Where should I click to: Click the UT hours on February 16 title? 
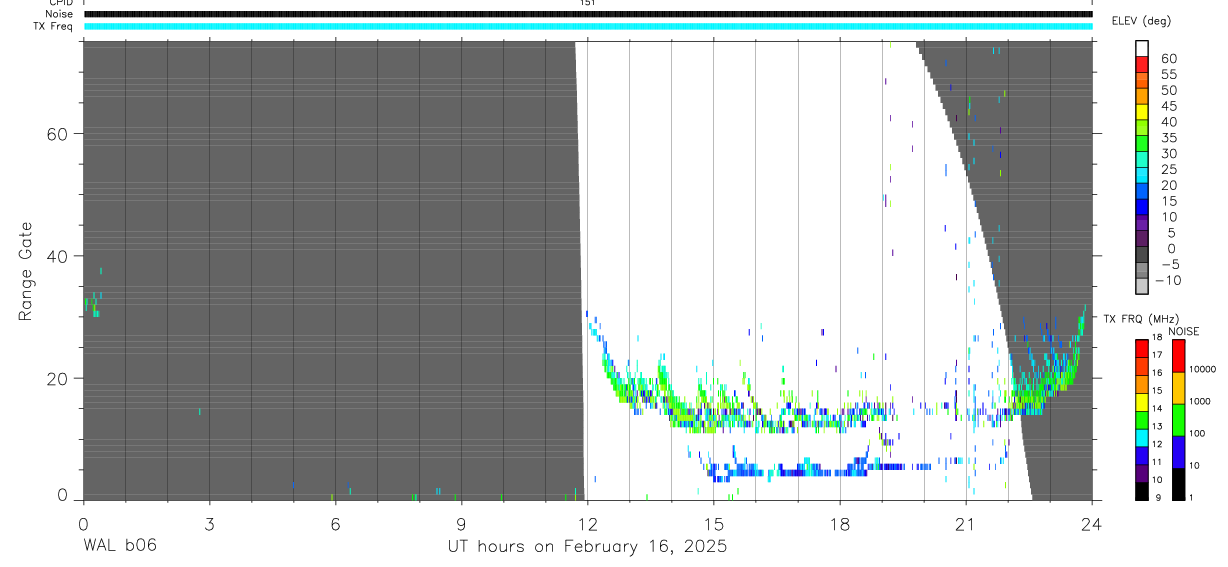pyautogui.click(x=587, y=547)
